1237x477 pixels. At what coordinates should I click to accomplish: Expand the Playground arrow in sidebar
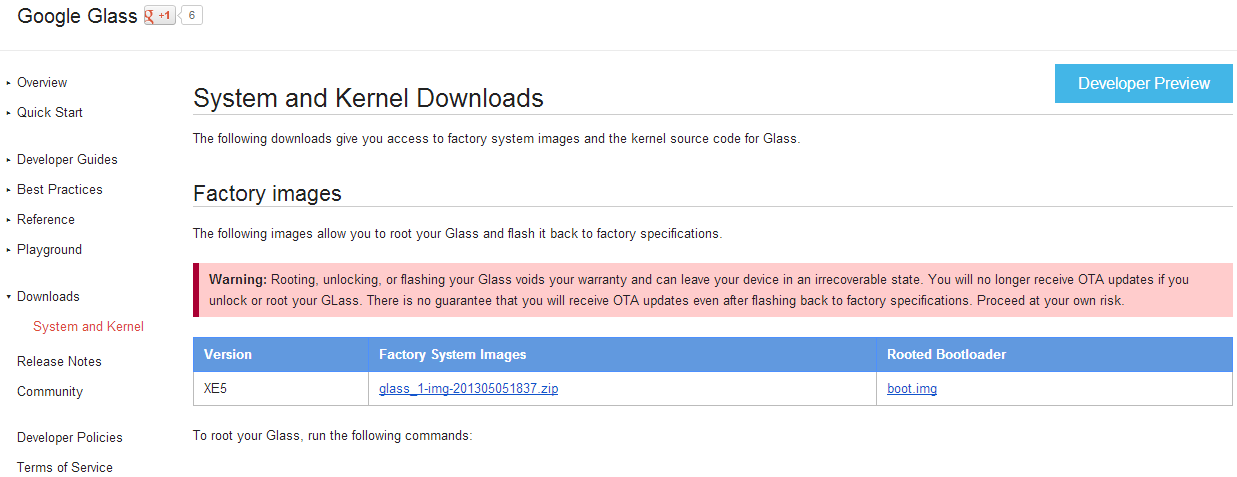tap(8, 250)
